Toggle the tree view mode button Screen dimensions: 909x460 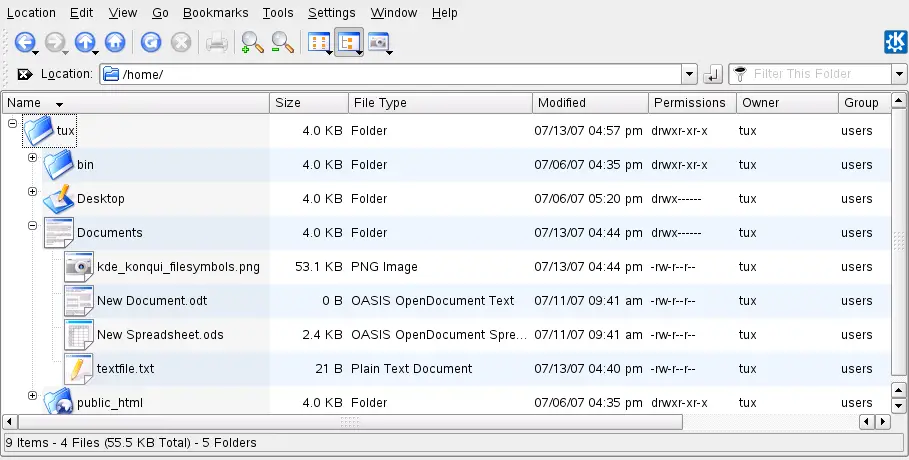[x=348, y=42]
